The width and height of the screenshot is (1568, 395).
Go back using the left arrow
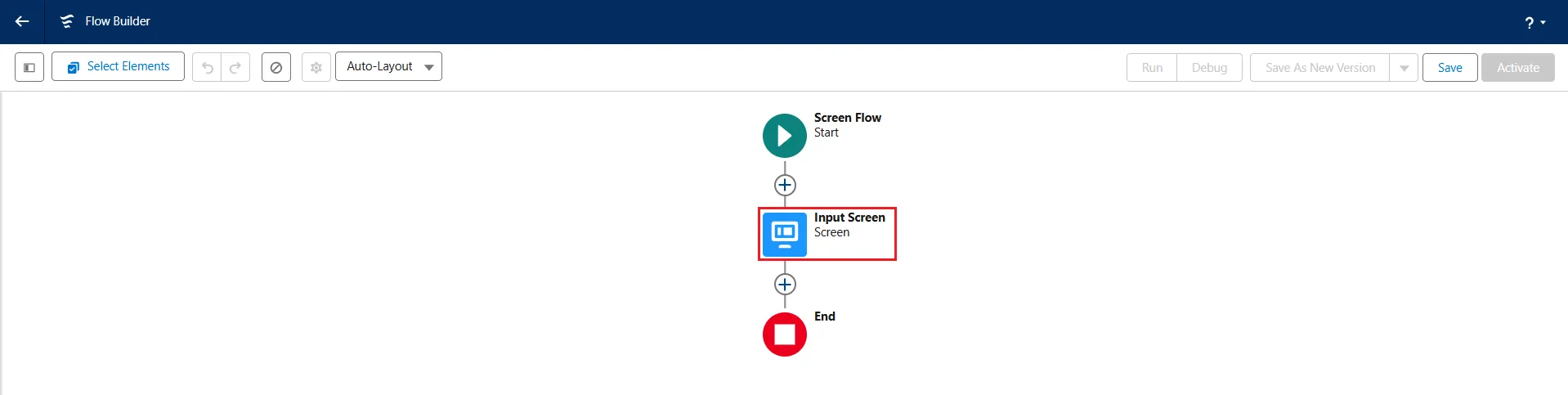coord(22,21)
